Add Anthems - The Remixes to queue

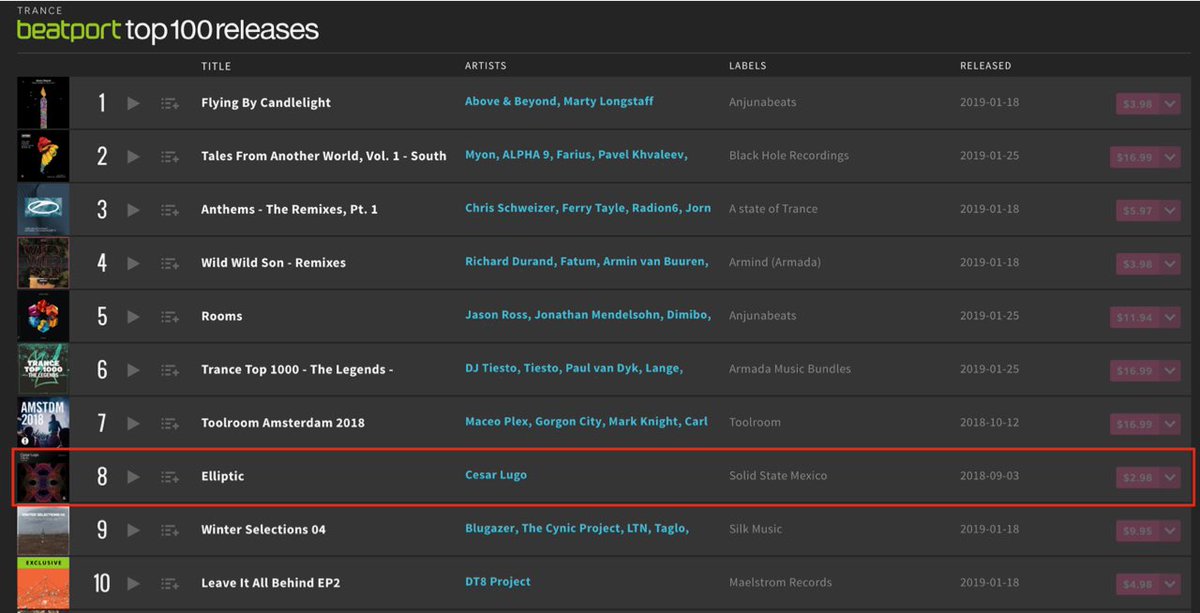(x=170, y=209)
